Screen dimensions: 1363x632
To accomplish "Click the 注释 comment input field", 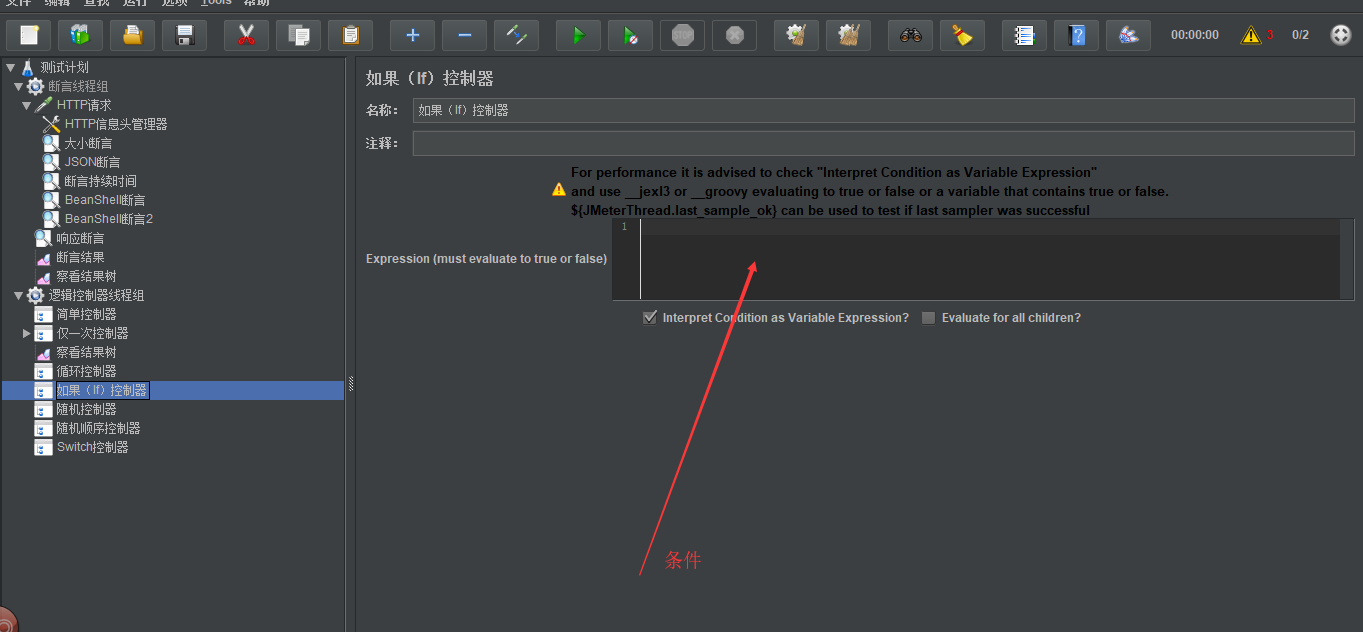I will 883,143.
